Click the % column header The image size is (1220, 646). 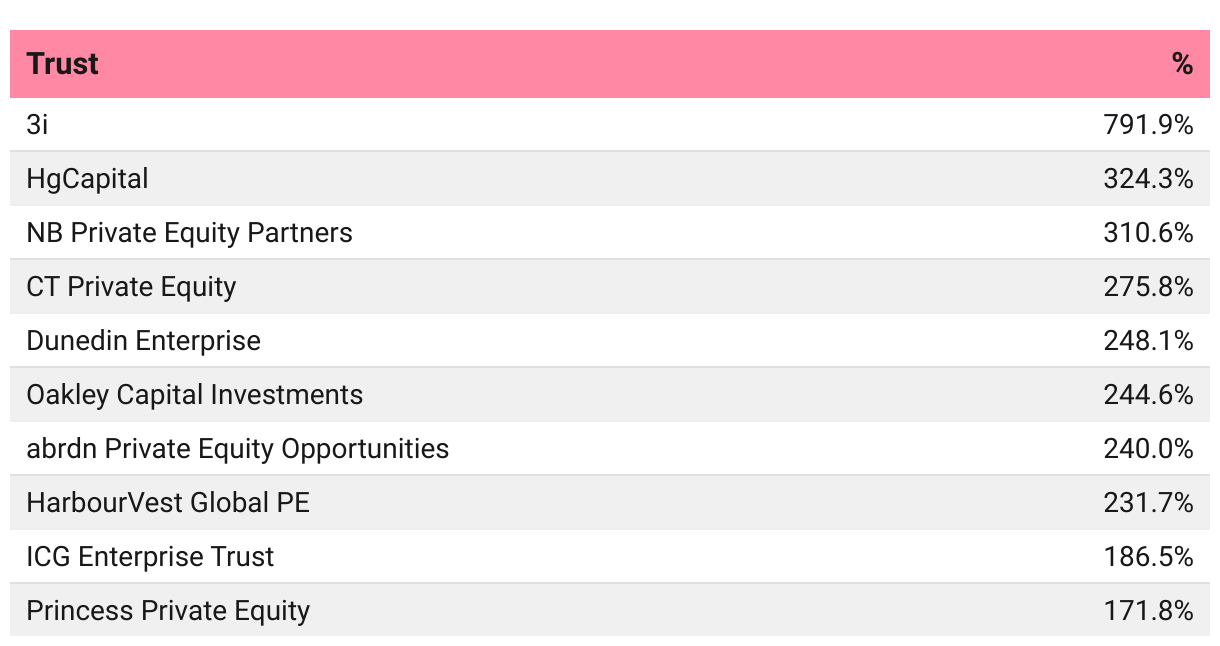click(1182, 64)
